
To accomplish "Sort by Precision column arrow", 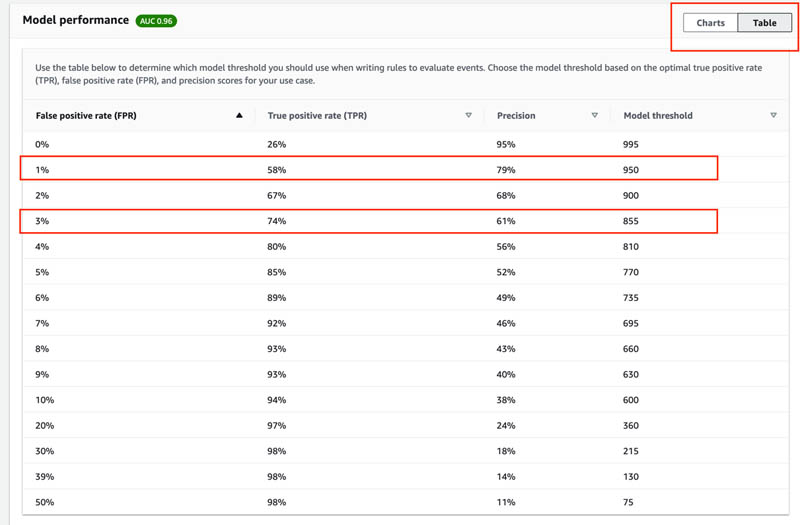I will click(x=594, y=116).
